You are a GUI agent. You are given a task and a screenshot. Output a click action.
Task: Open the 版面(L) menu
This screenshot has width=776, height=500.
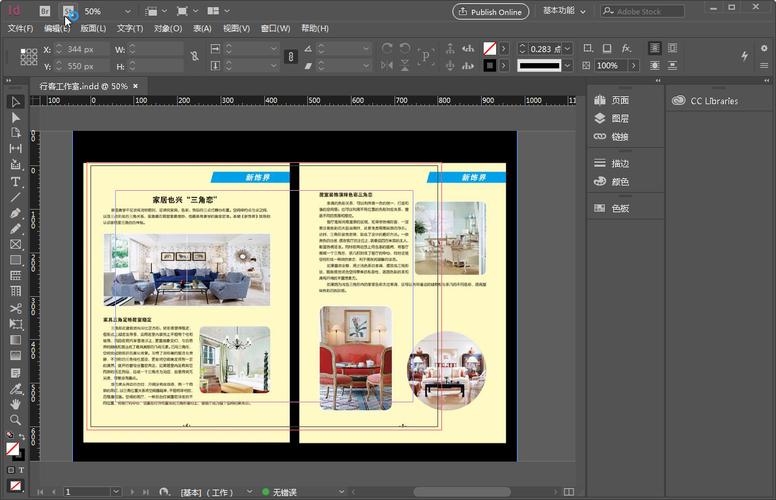[93, 28]
